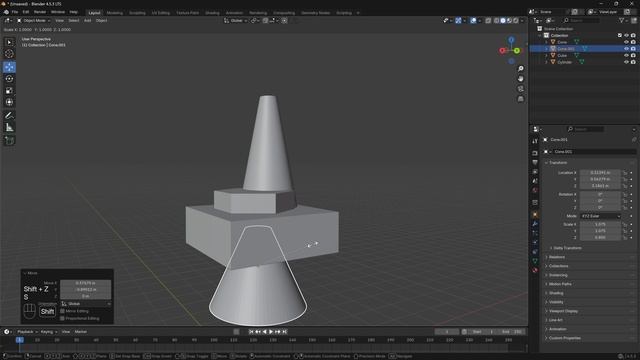Open the World properties tab
Image resolution: width=640 pixels, height=360 pixels.
tap(535, 190)
